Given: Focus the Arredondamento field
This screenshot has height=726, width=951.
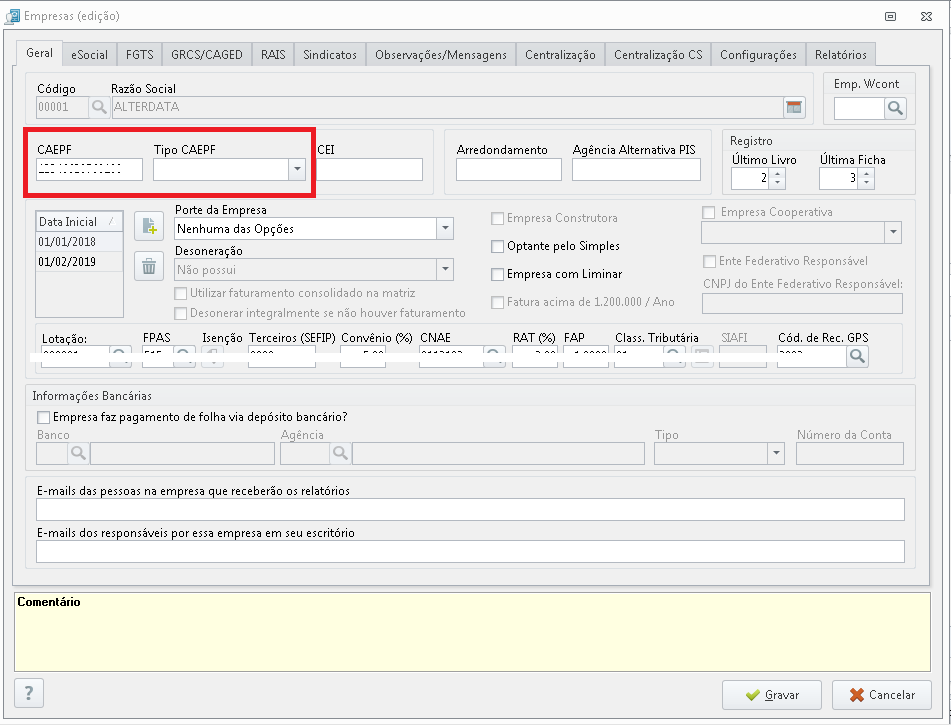Looking at the screenshot, I should [x=509, y=169].
